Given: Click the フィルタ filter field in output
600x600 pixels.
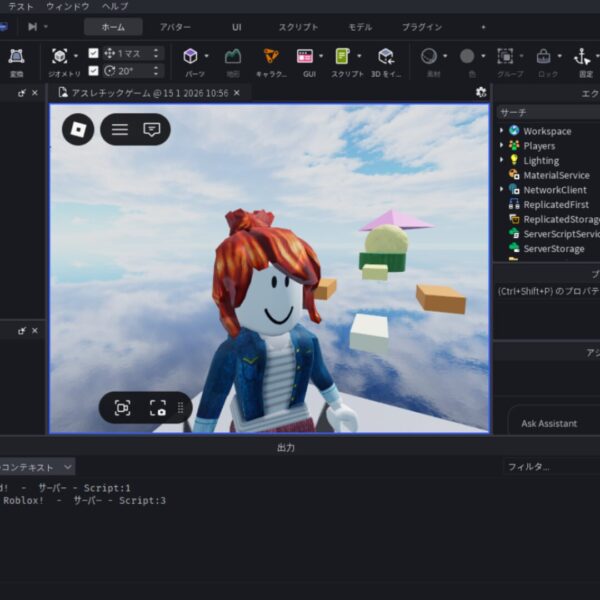Looking at the screenshot, I should [x=551, y=467].
